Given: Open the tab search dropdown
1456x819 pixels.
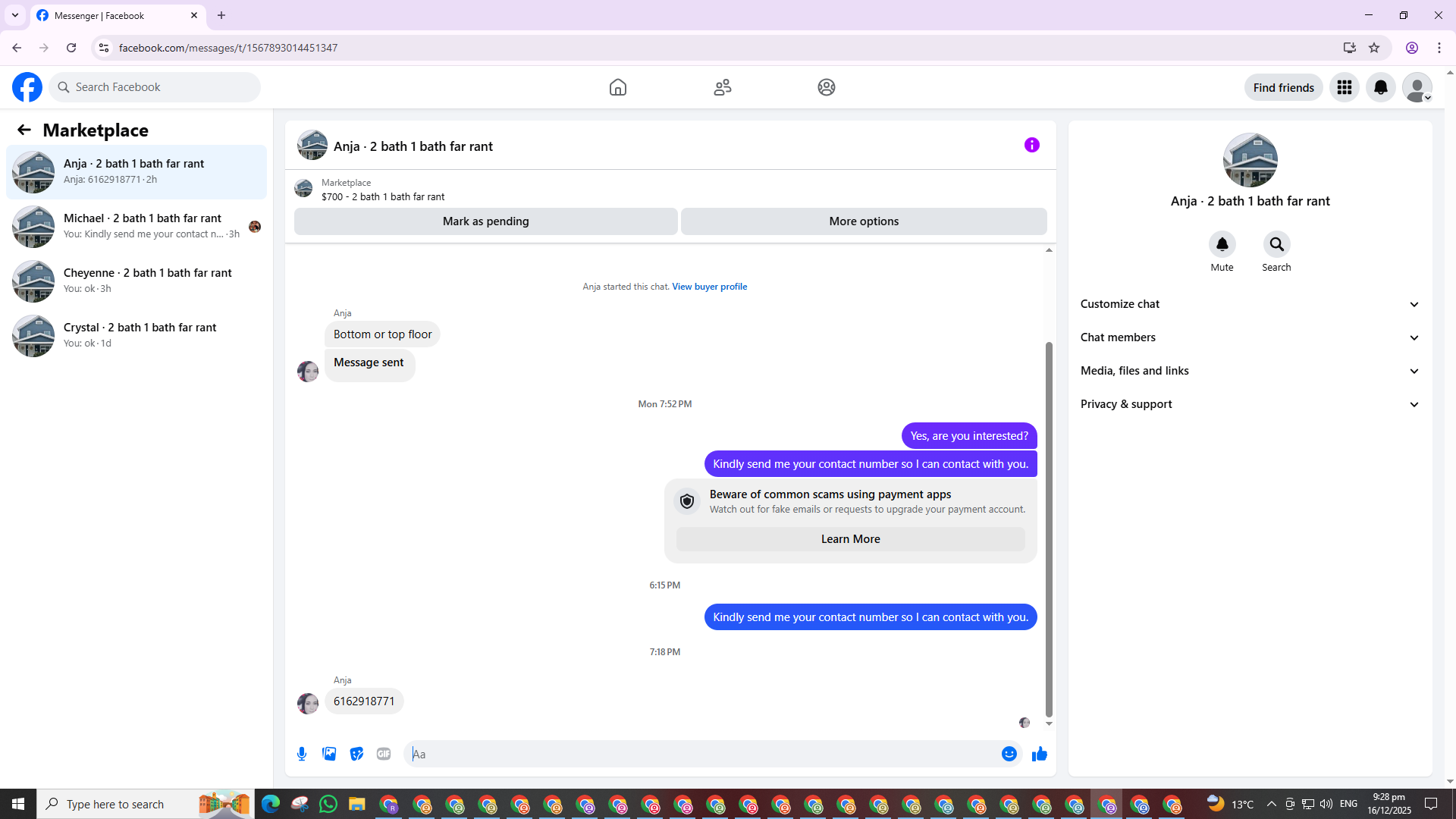Looking at the screenshot, I should pos(15,15).
